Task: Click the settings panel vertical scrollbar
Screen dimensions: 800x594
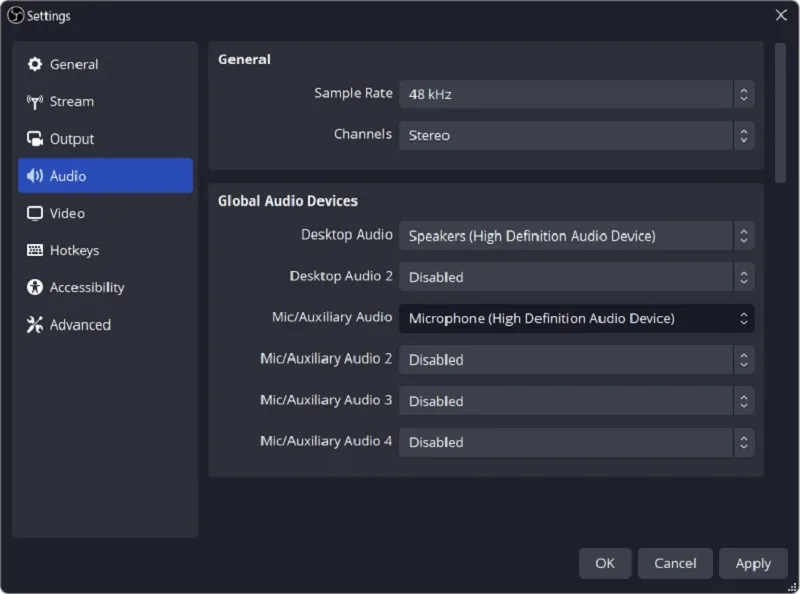Action: point(780,113)
